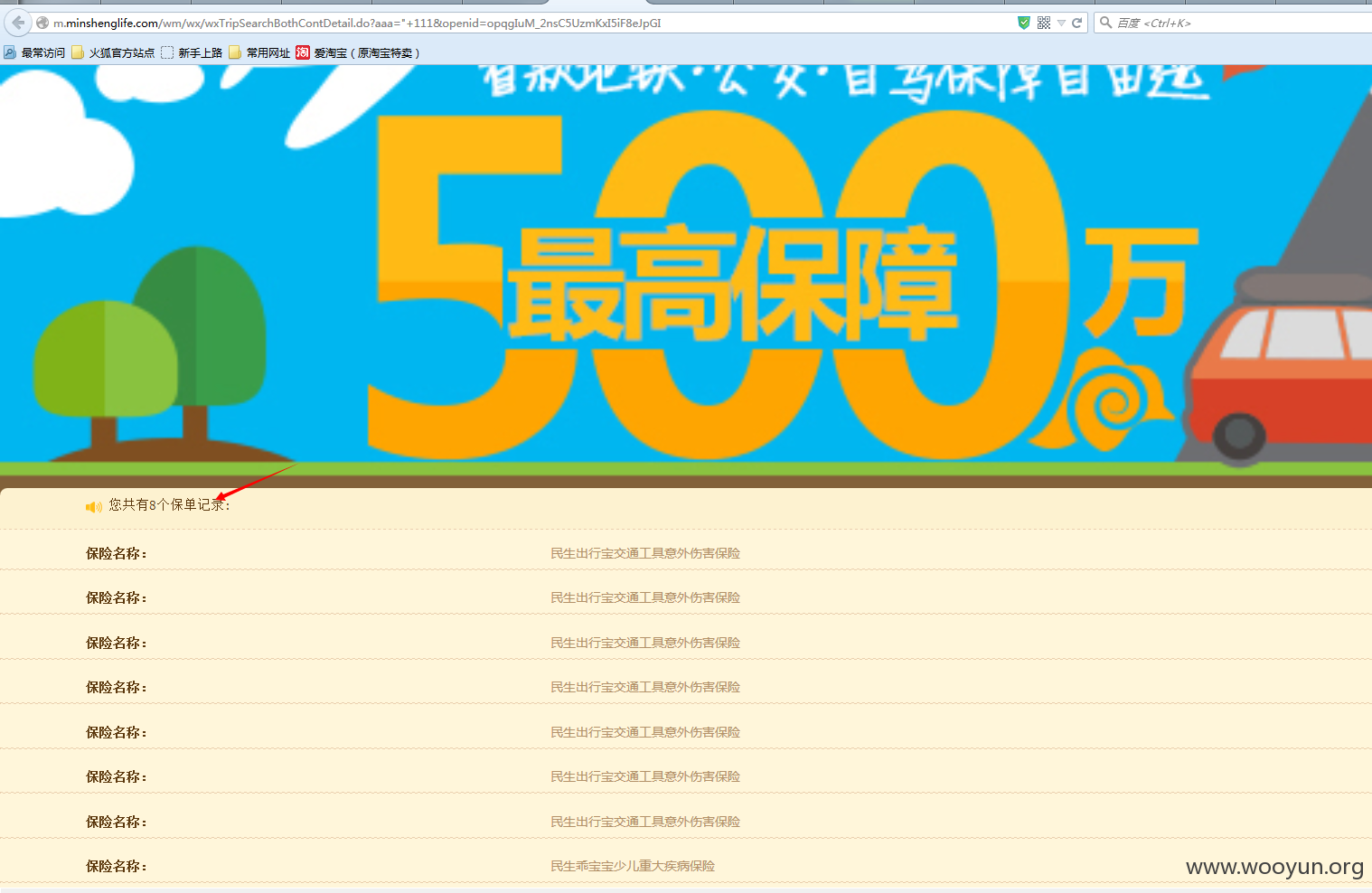Reload the page with the refresh icon
Viewport: 1372px width, 893px height.
click(1076, 23)
